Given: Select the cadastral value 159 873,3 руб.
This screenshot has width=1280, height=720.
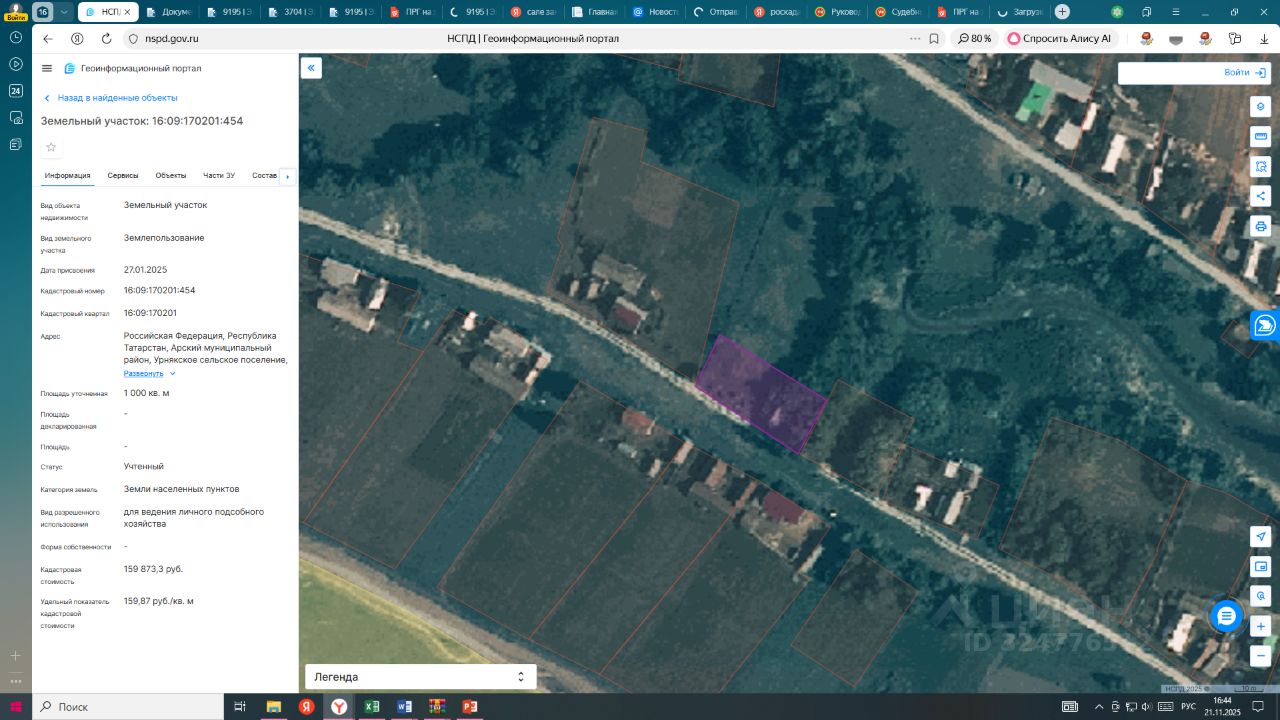Looking at the screenshot, I should (x=153, y=569).
